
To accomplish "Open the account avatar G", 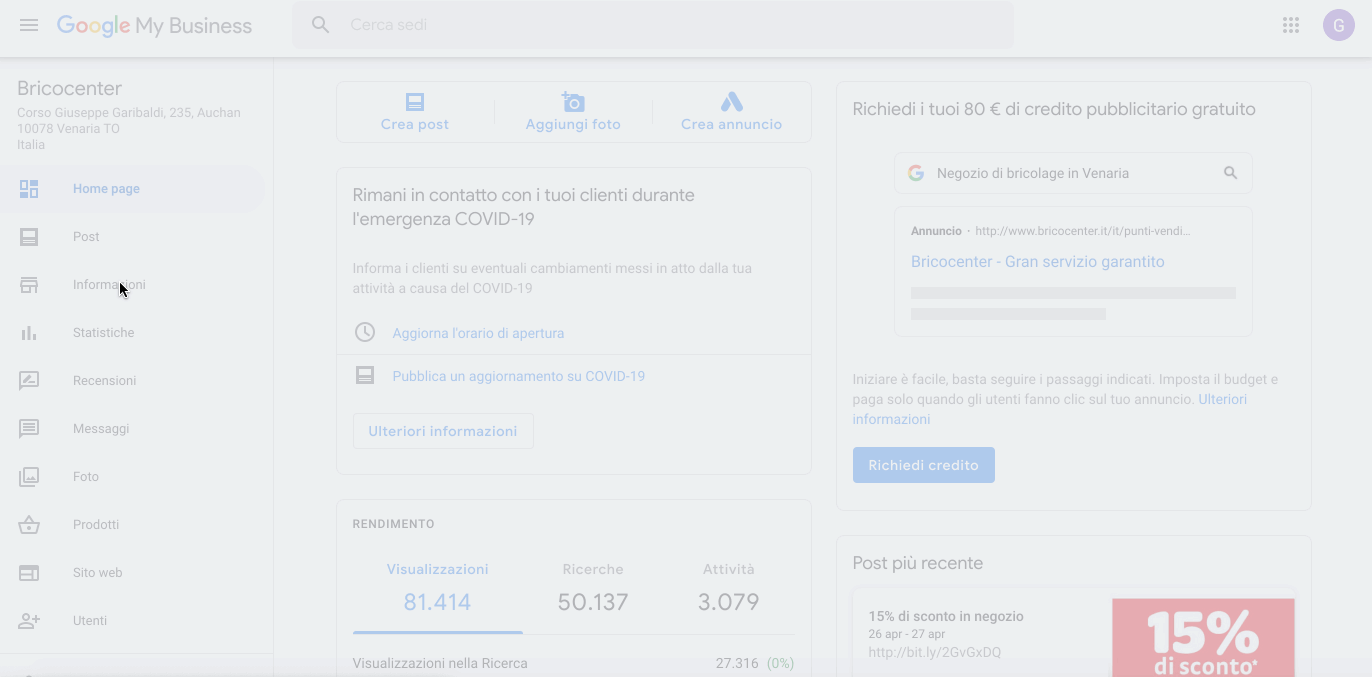I will point(1338,25).
